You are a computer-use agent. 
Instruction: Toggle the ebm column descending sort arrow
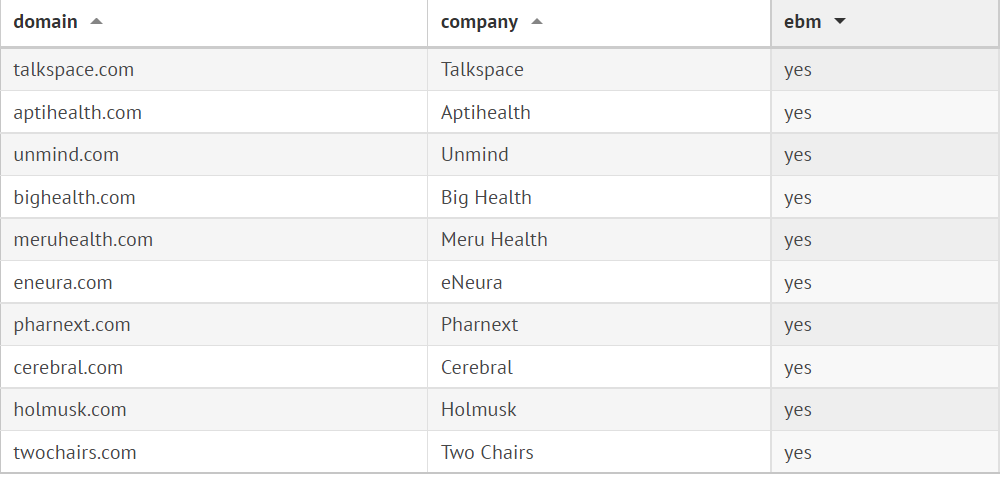[840, 22]
